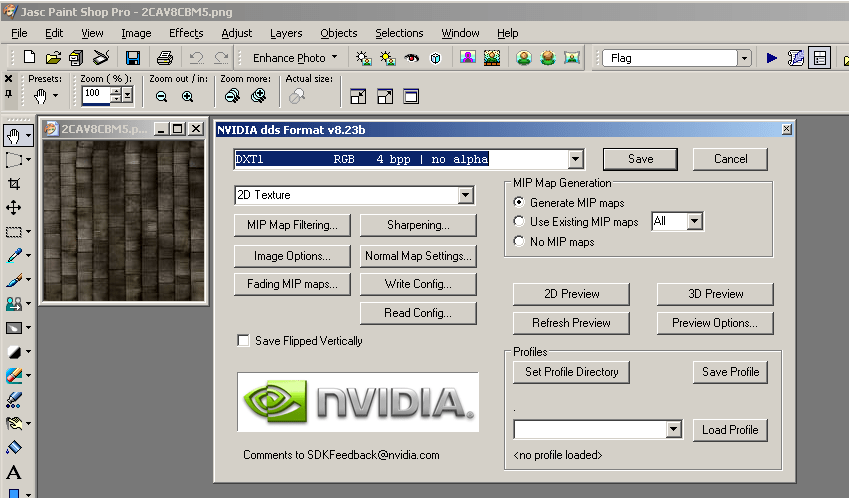
Task: Open the DXT1 compression format dropdown
Action: click(575, 159)
